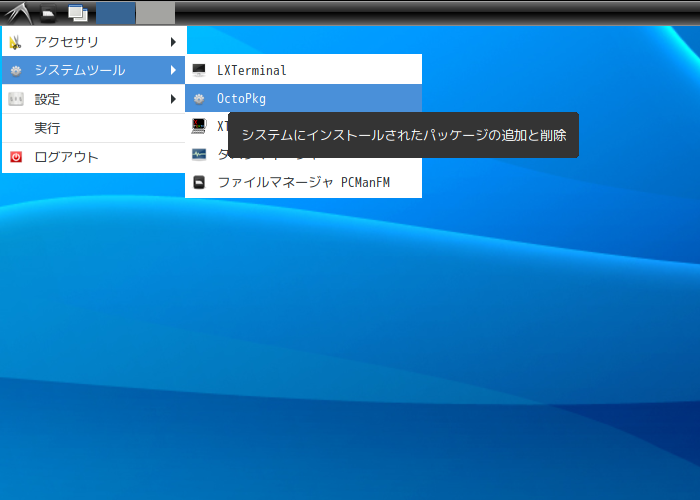Expand the システムツール submenu arrow
The height and width of the screenshot is (500, 700).
tap(173, 70)
